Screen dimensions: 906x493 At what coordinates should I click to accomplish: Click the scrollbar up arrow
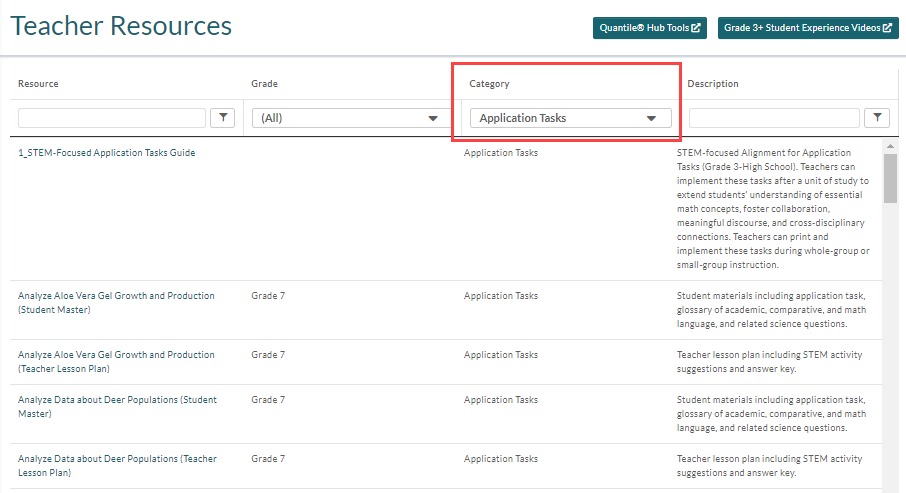(890, 146)
